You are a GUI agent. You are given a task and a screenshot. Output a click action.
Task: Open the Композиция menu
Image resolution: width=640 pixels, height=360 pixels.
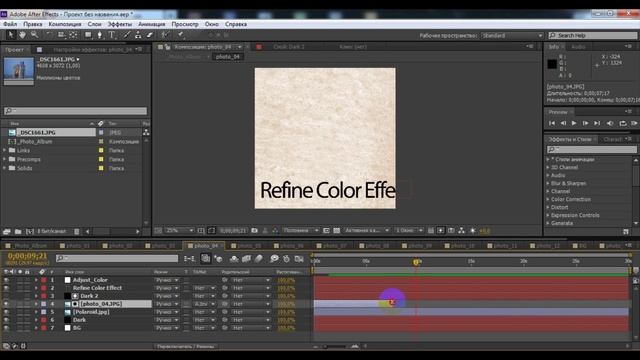tap(65, 24)
